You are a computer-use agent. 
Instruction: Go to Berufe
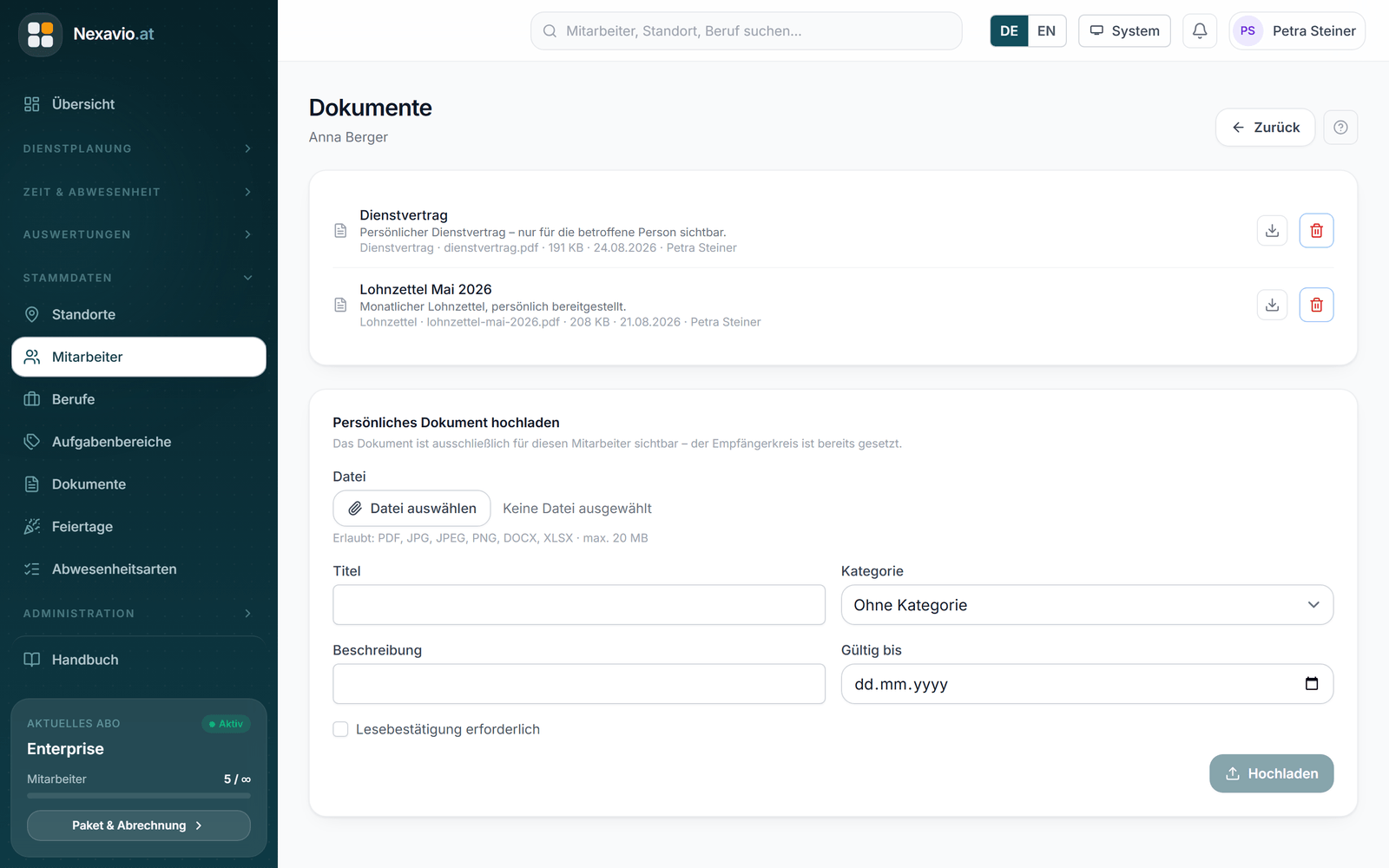tap(139, 399)
